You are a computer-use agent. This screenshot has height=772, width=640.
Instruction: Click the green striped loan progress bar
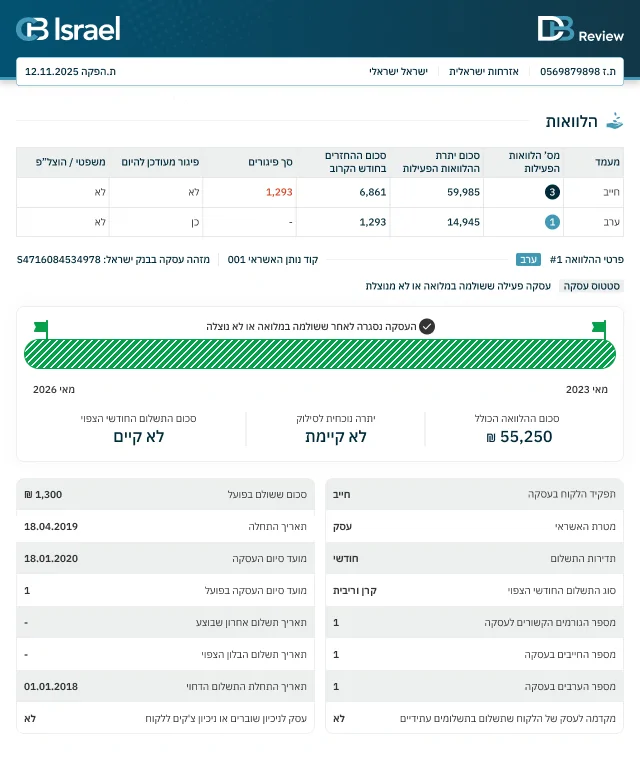320,354
